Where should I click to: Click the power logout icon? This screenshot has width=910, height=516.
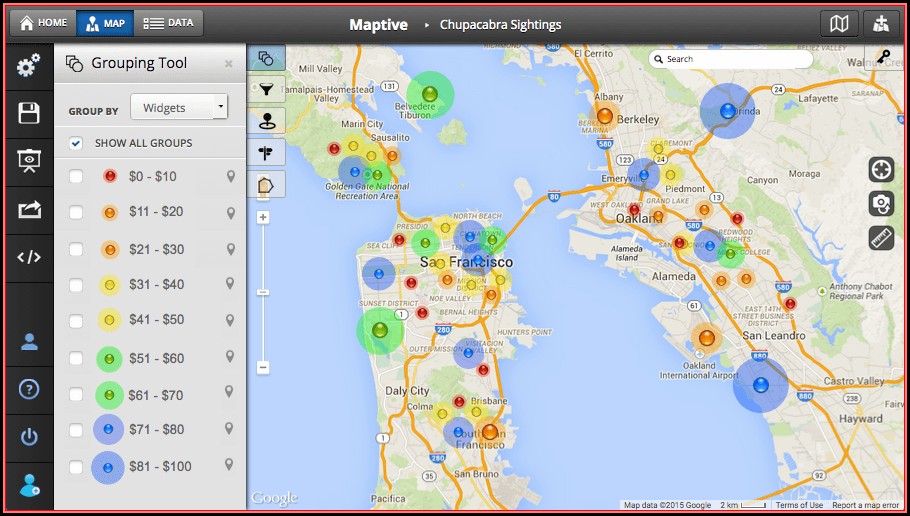pyautogui.click(x=29, y=437)
